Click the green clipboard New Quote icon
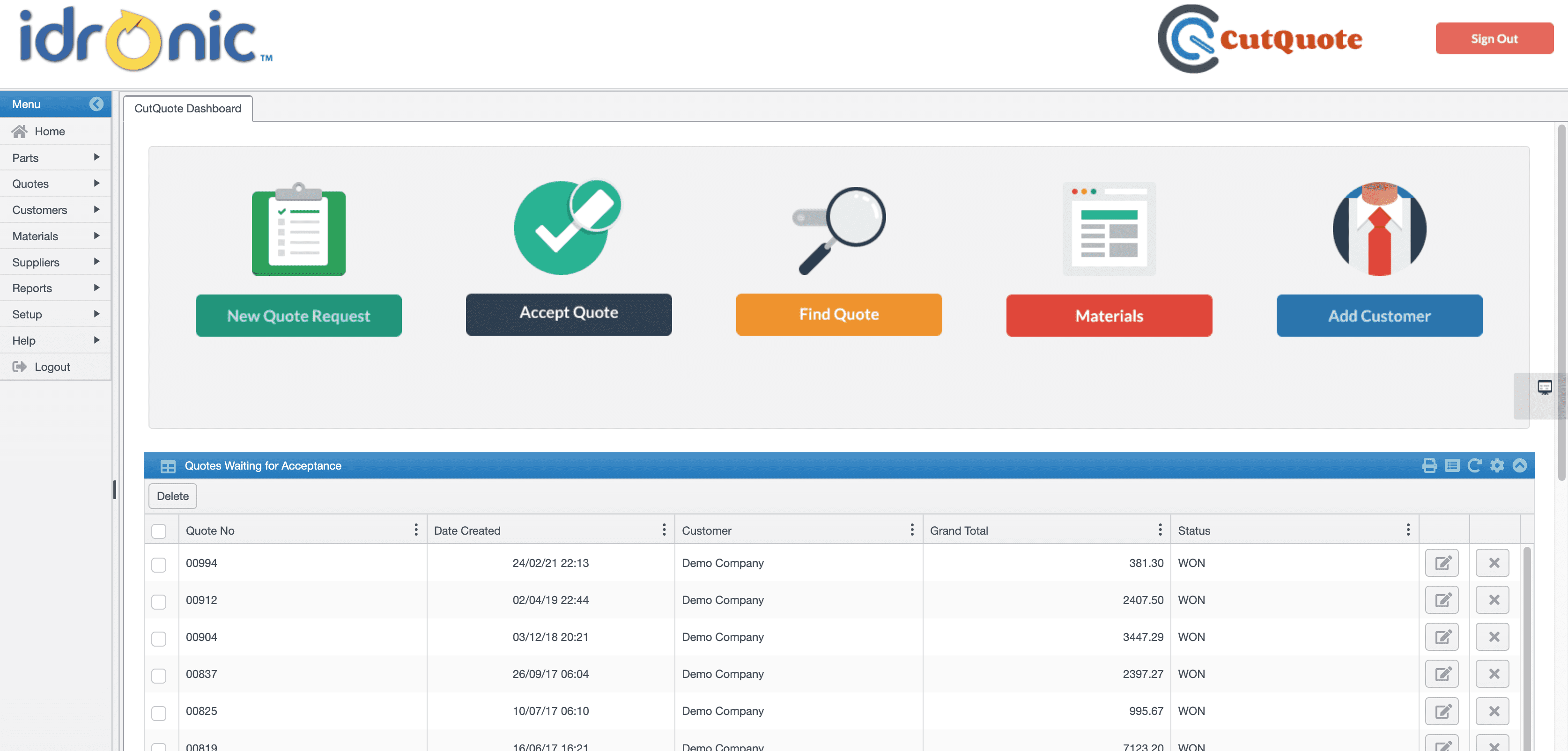 [298, 229]
